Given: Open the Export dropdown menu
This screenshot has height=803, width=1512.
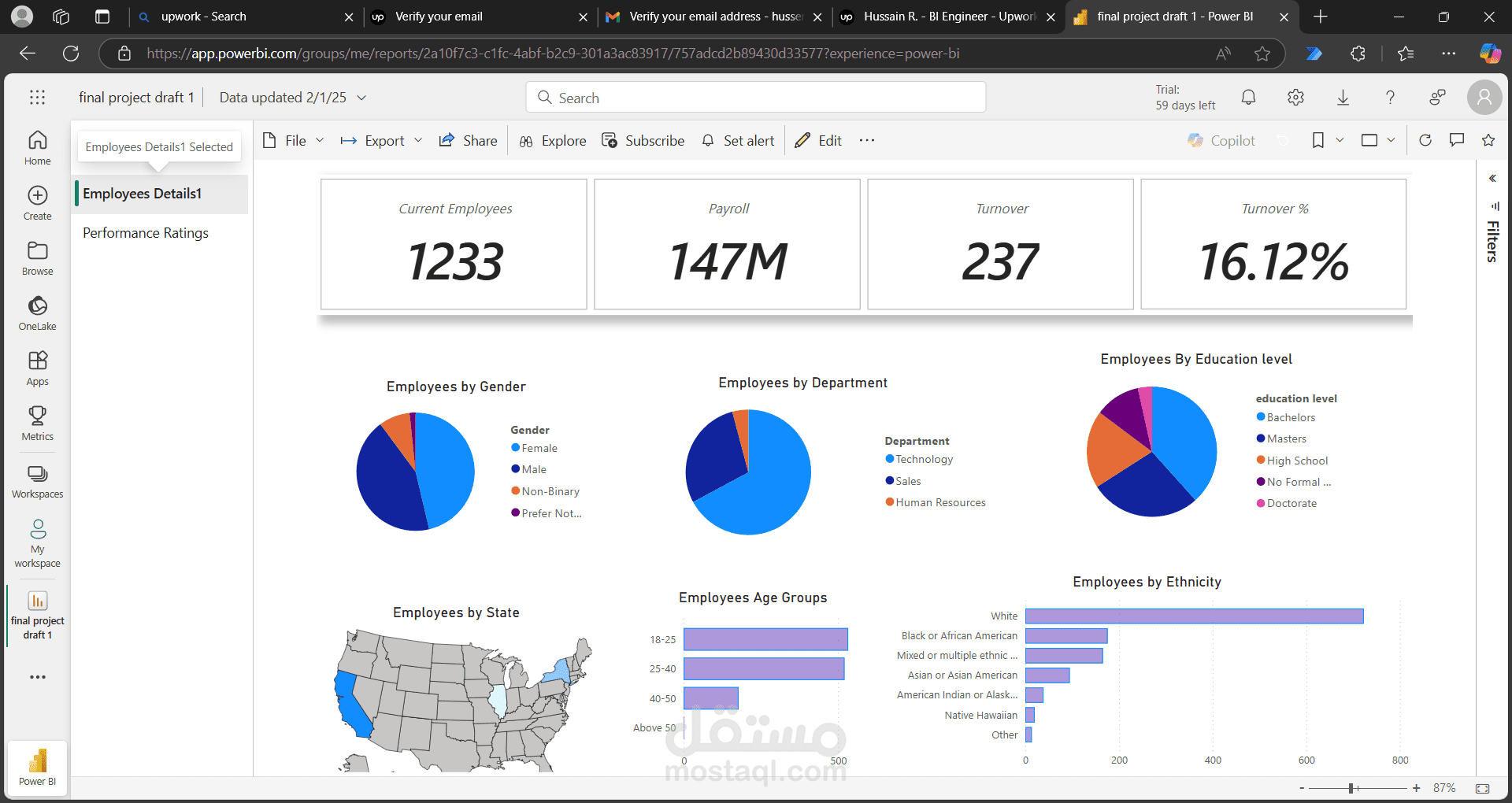Looking at the screenshot, I should [381, 140].
